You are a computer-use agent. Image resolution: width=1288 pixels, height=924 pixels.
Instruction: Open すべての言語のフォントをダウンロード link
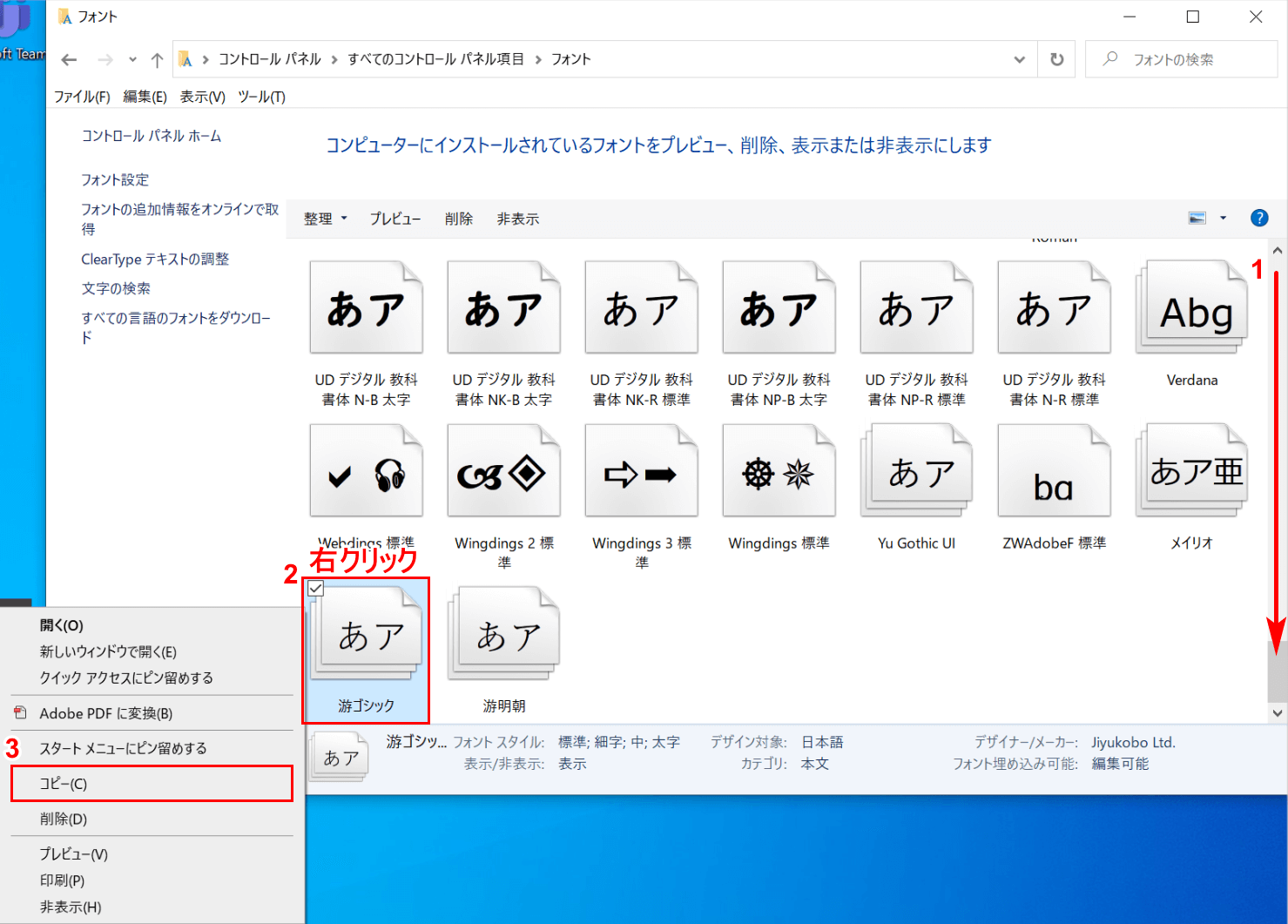pyautogui.click(x=176, y=327)
